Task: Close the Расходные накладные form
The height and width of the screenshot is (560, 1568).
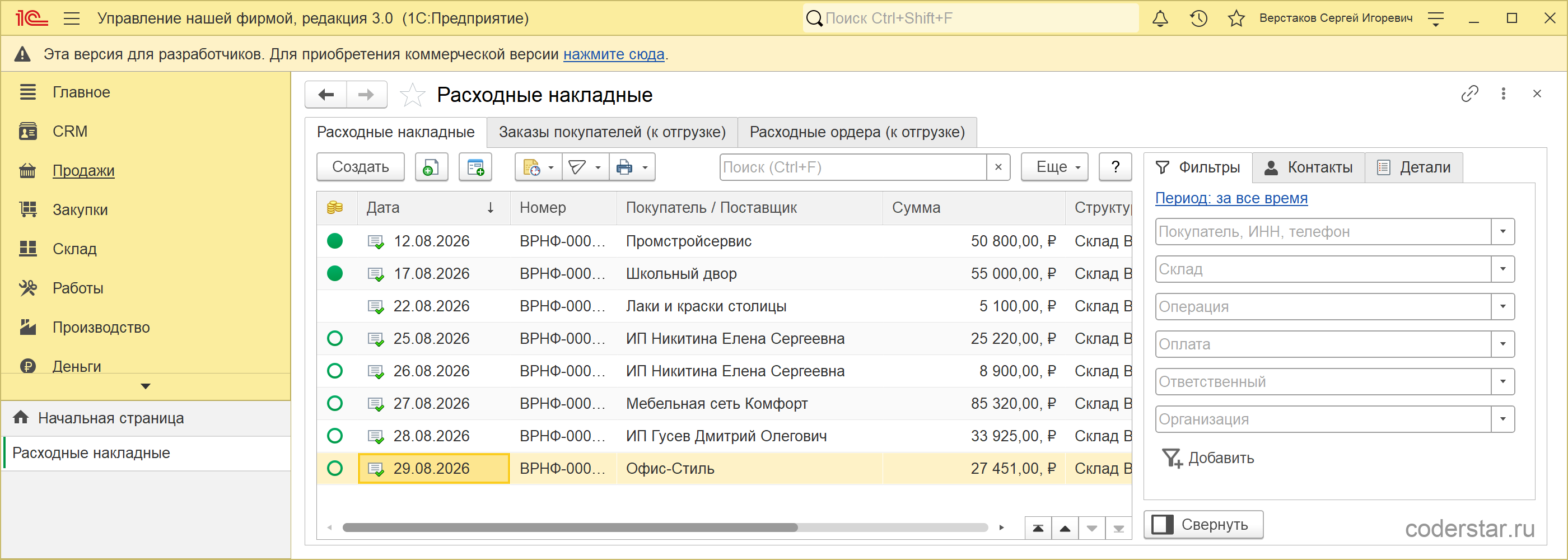Action: tap(1537, 94)
